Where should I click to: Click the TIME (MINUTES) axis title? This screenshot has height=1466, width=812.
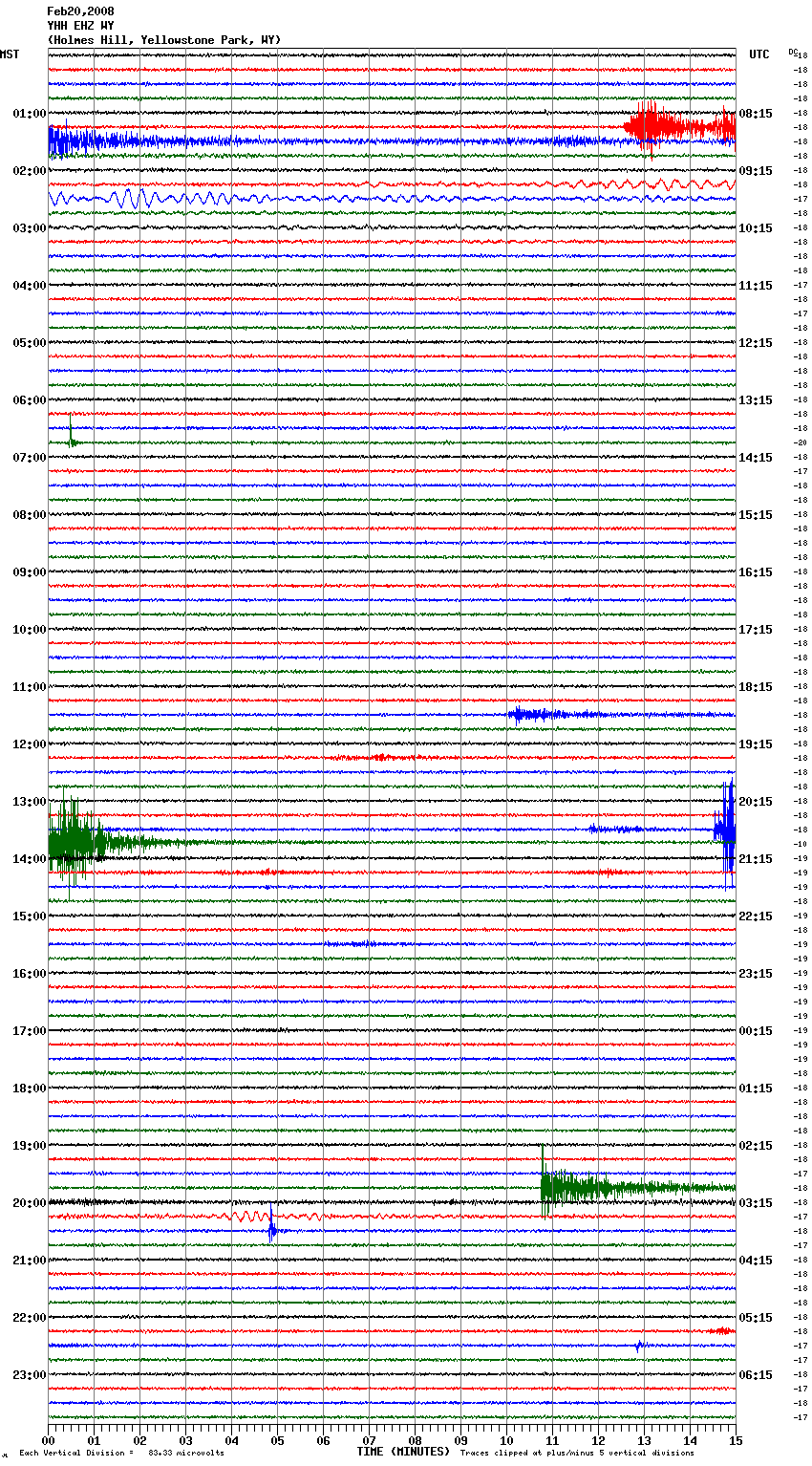(x=403, y=1452)
